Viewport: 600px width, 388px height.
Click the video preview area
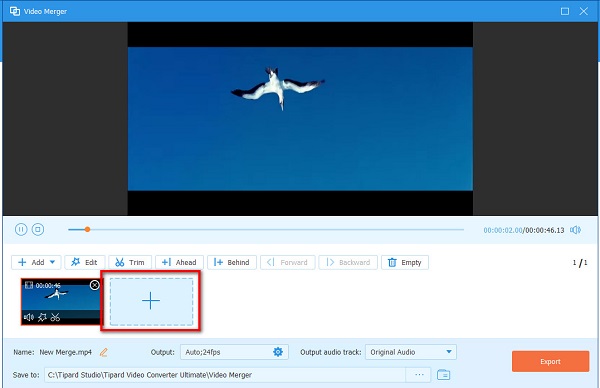coord(300,119)
